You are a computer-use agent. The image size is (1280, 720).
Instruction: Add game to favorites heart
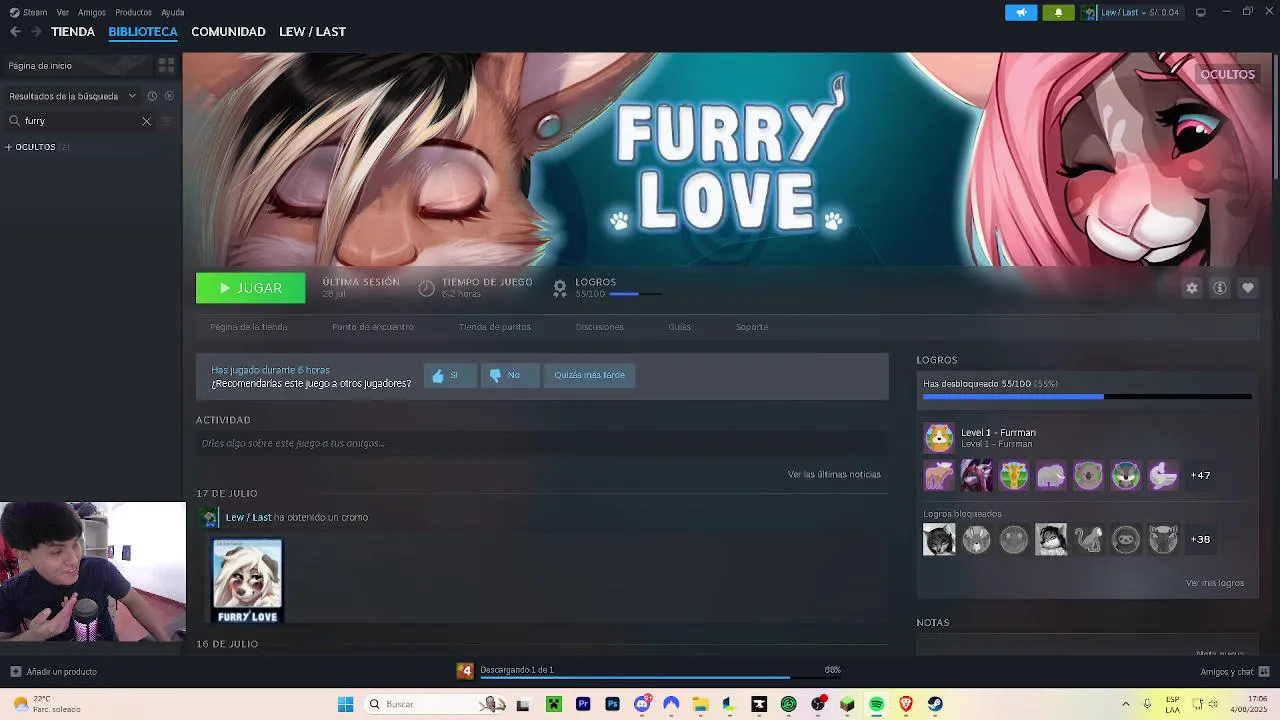pyautogui.click(x=1248, y=288)
